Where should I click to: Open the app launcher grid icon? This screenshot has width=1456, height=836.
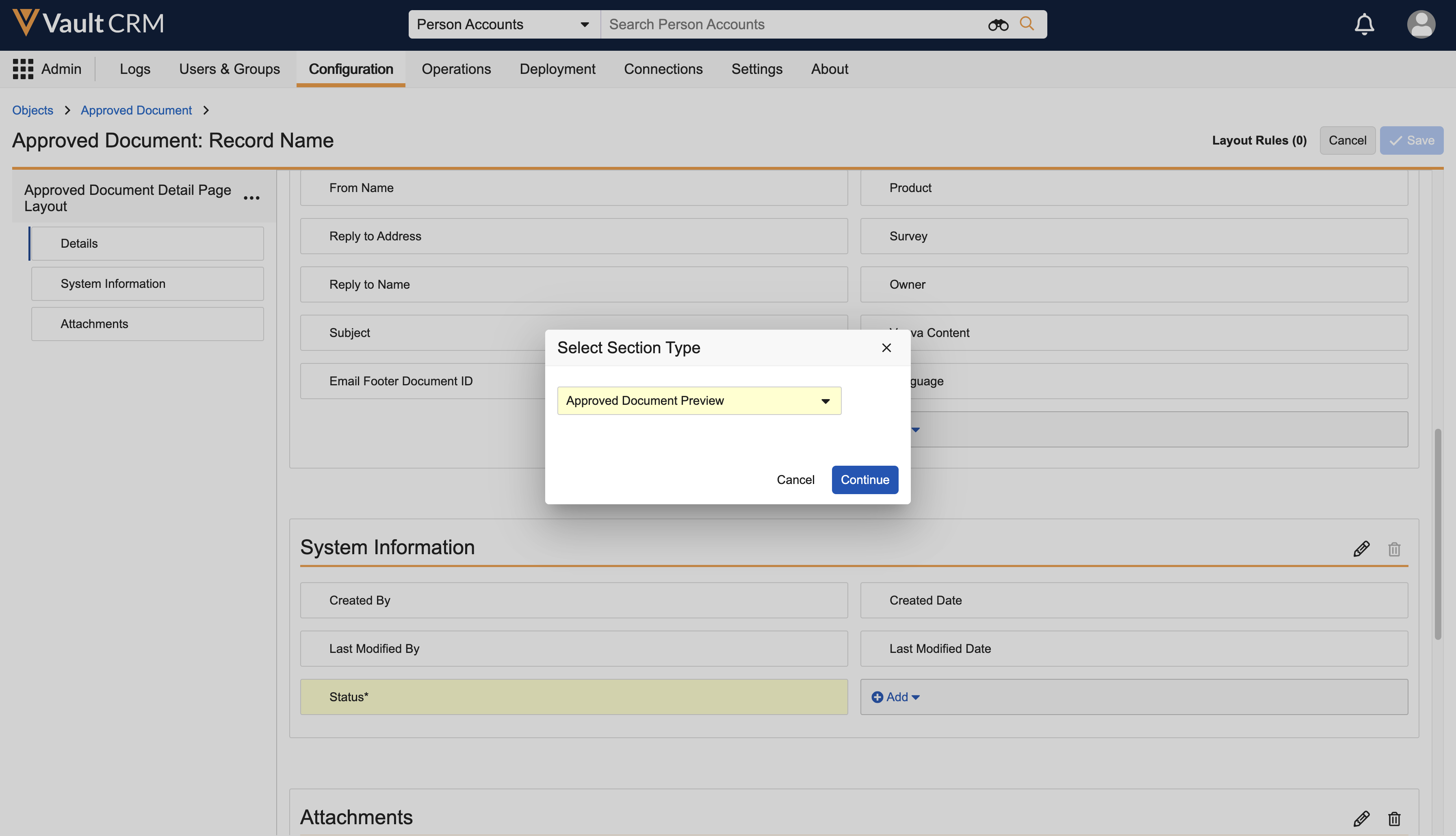pos(23,69)
